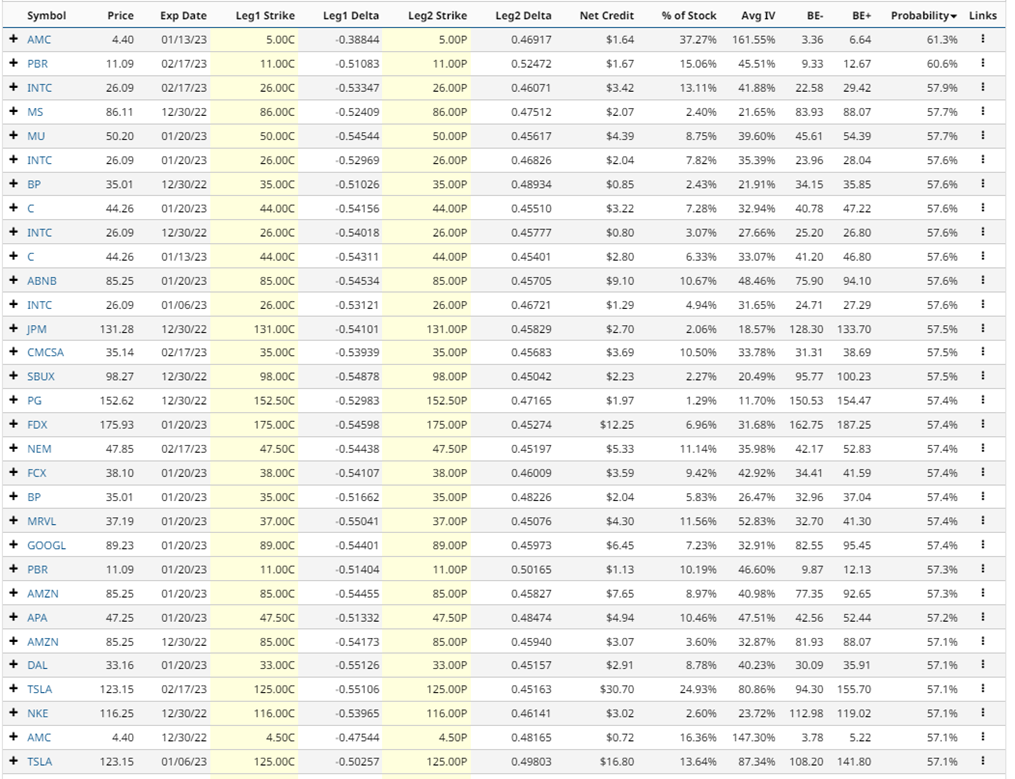Open links menu for APA row

(983, 616)
